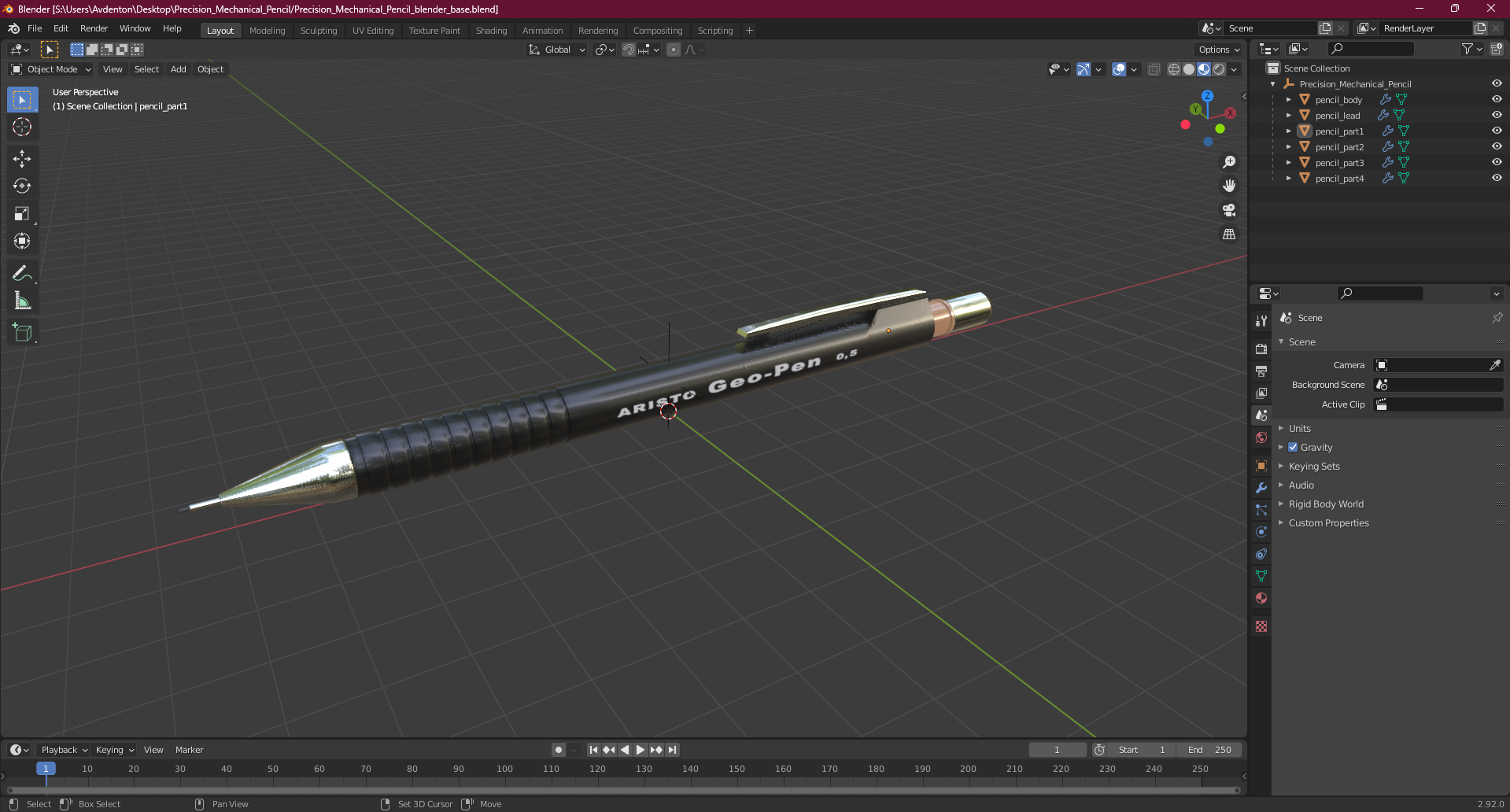Switch to the Shading workspace tab

pos(491,31)
